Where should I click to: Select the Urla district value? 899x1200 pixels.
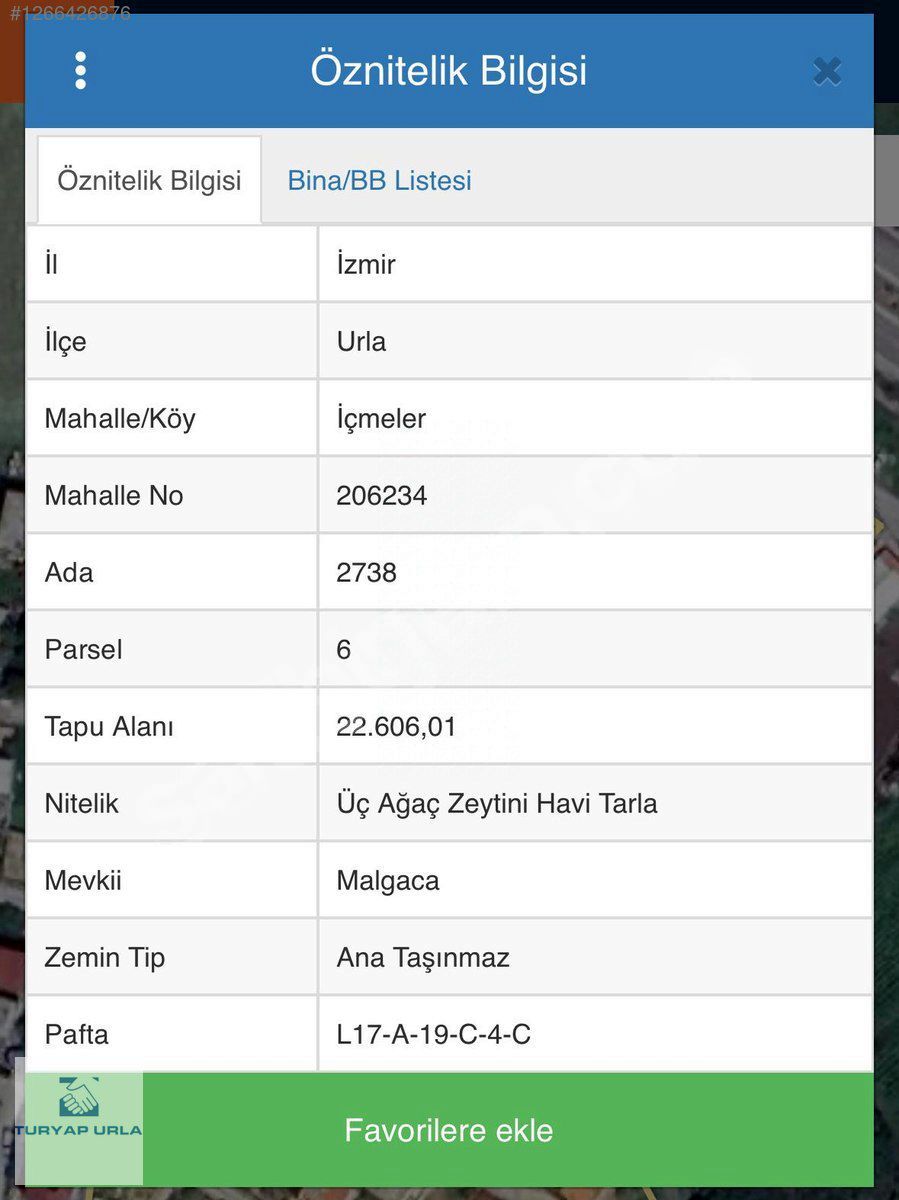[x=361, y=342]
